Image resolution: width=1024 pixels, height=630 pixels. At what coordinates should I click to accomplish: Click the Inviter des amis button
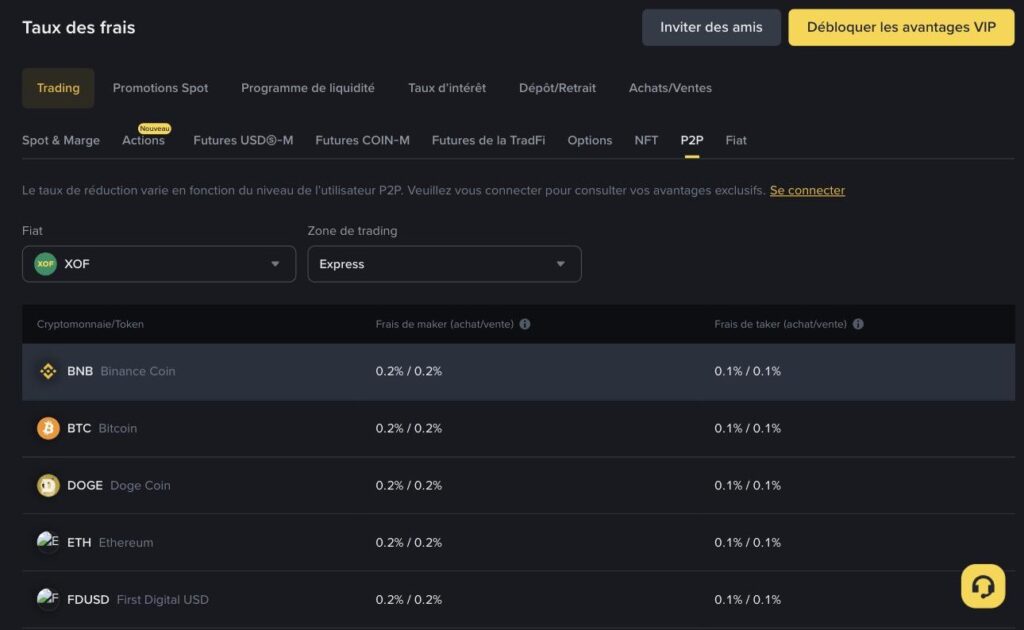[711, 27]
